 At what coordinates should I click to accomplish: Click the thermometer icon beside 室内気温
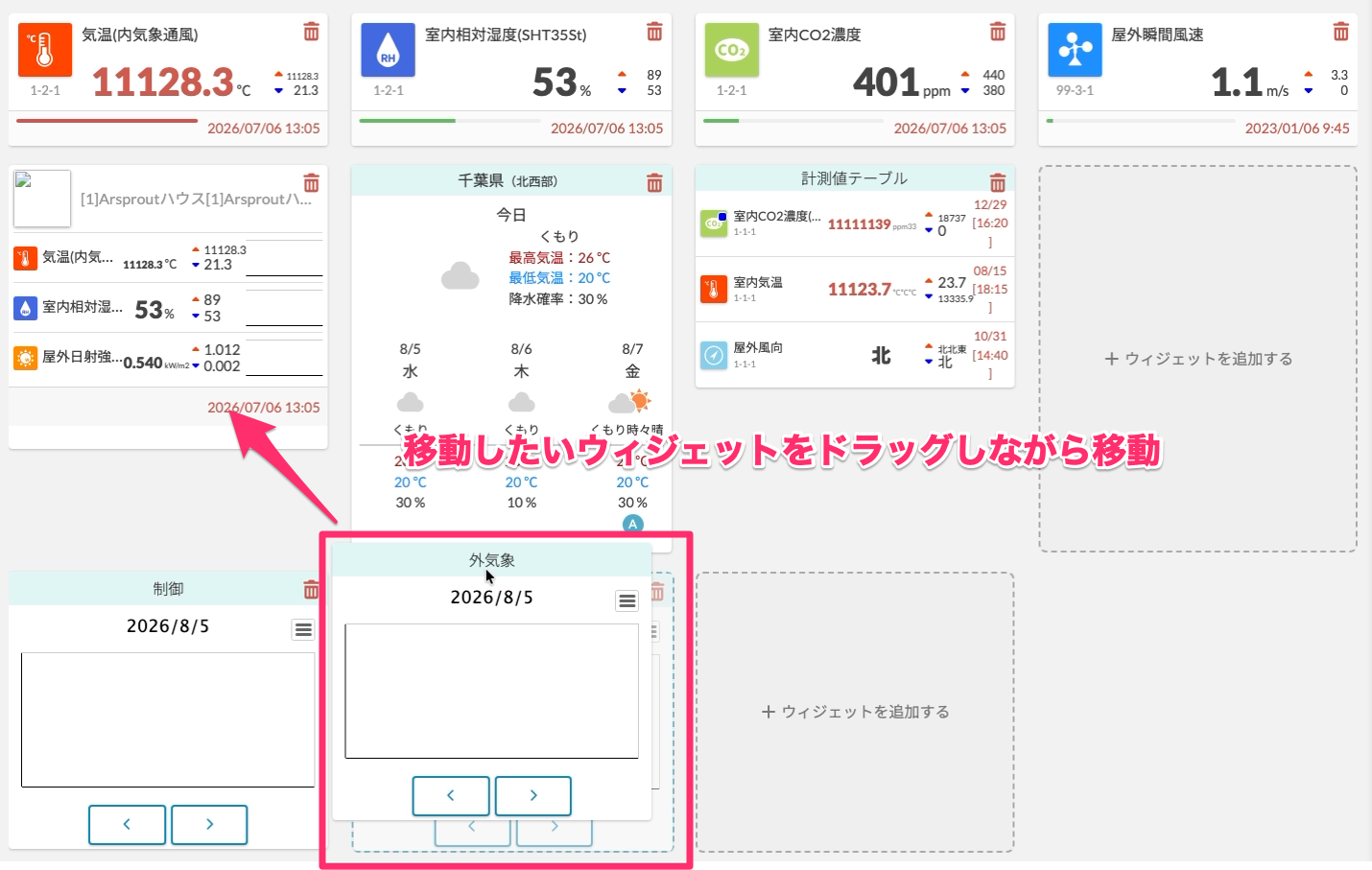(x=714, y=289)
